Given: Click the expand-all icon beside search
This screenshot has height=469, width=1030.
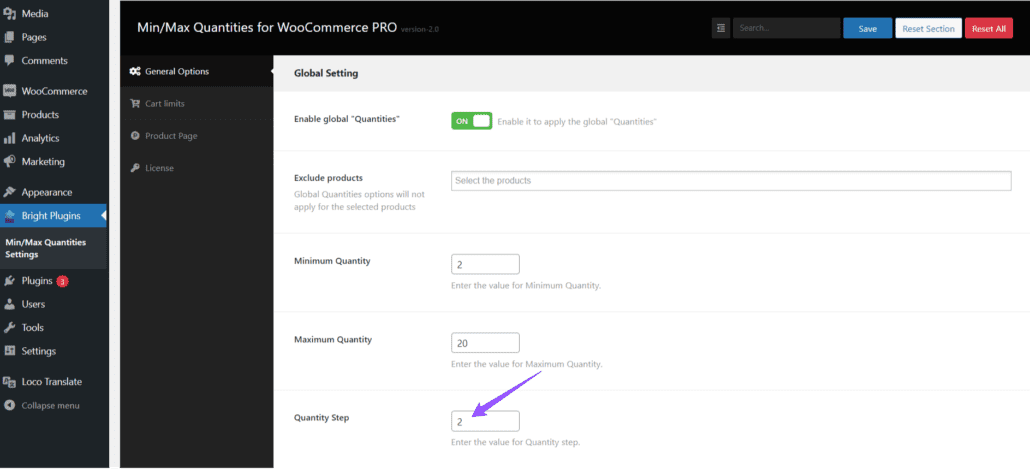Looking at the screenshot, I should coord(721,29).
